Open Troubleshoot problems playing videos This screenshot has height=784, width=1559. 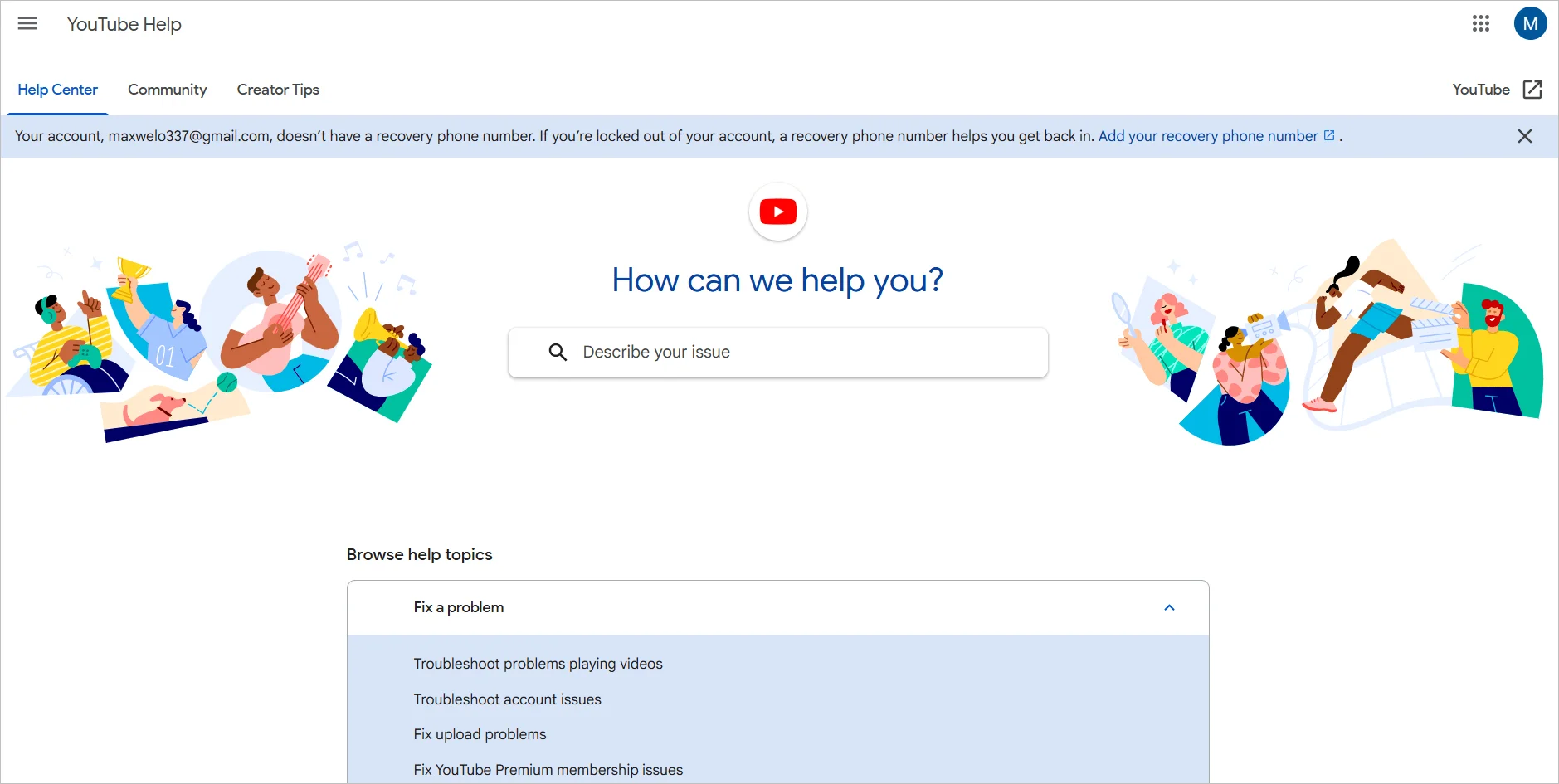click(538, 664)
